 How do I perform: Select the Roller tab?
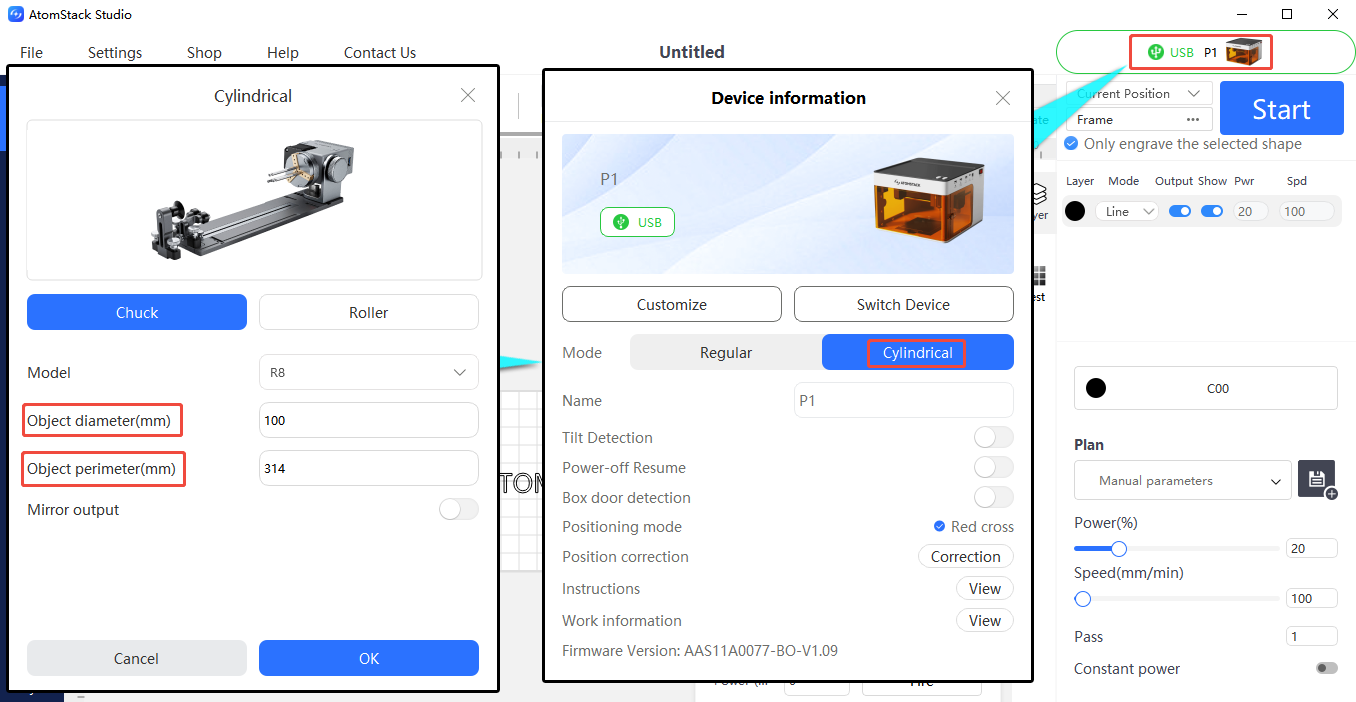(x=369, y=312)
